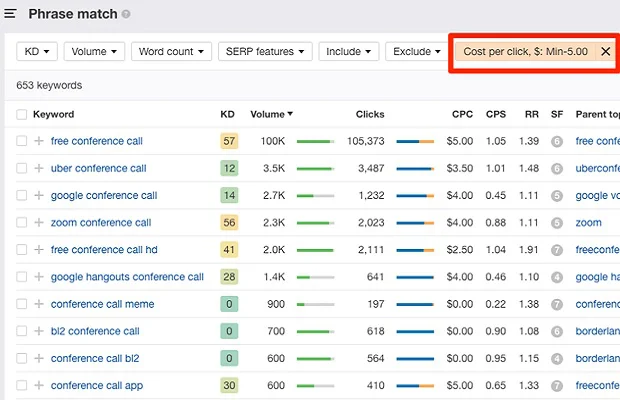Image resolution: width=620 pixels, height=400 pixels.
Task: Check the box for google conference call
Action: pyautogui.click(x=22, y=196)
